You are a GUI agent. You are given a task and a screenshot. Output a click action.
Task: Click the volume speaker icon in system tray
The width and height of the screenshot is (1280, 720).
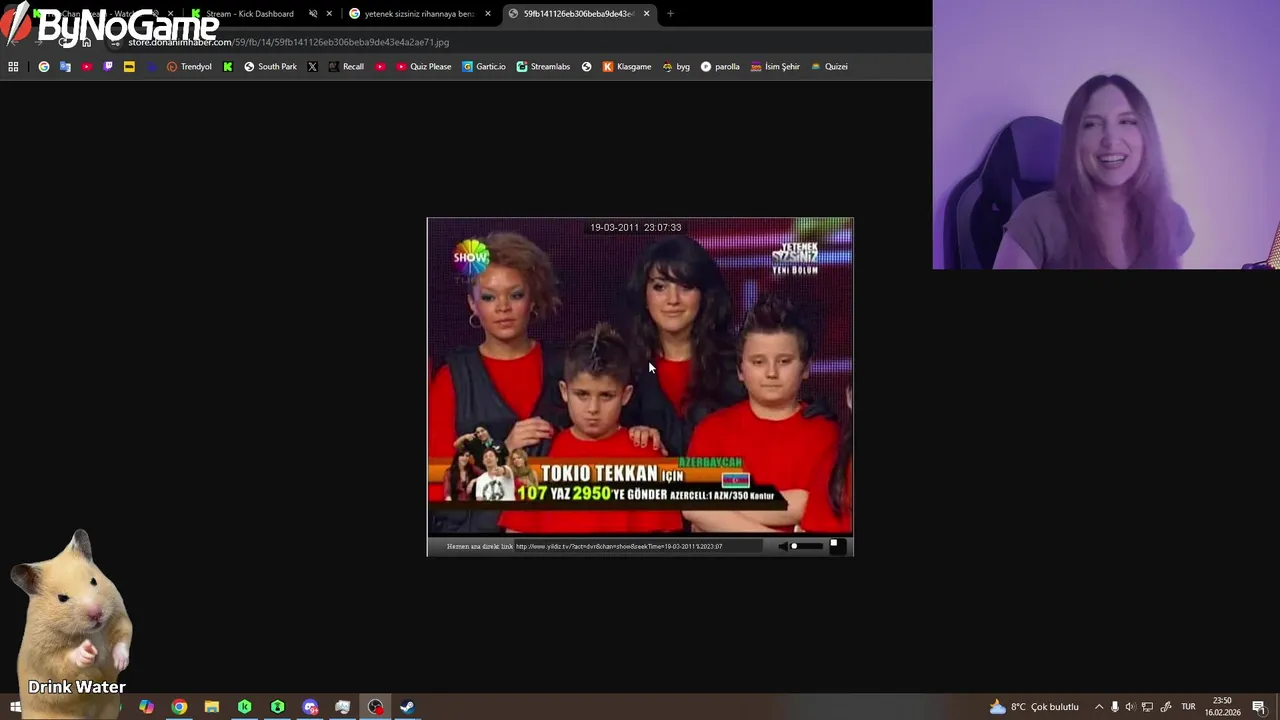(1131, 707)
